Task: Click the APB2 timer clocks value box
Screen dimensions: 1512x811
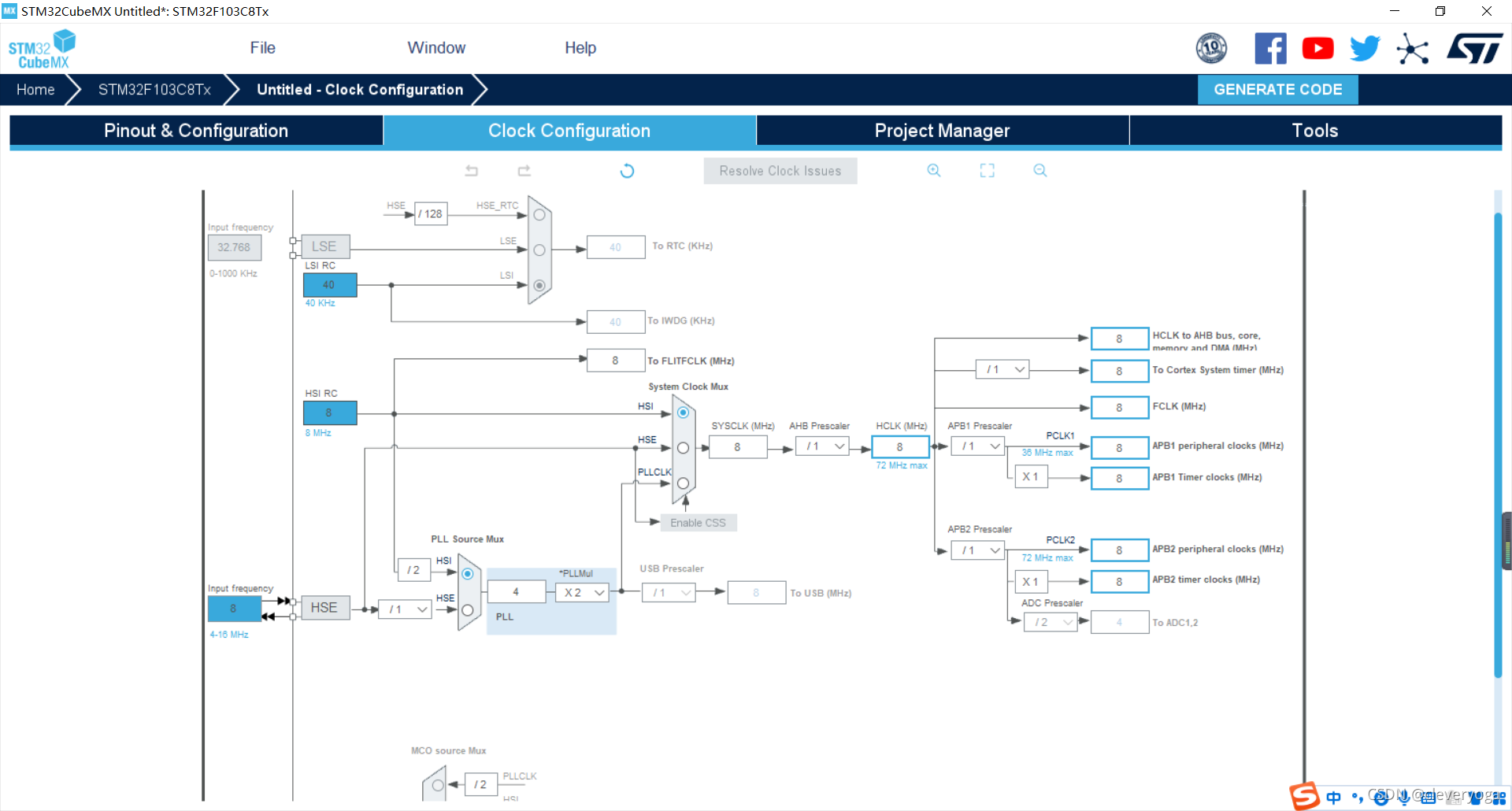Action: pos(1119,581)
